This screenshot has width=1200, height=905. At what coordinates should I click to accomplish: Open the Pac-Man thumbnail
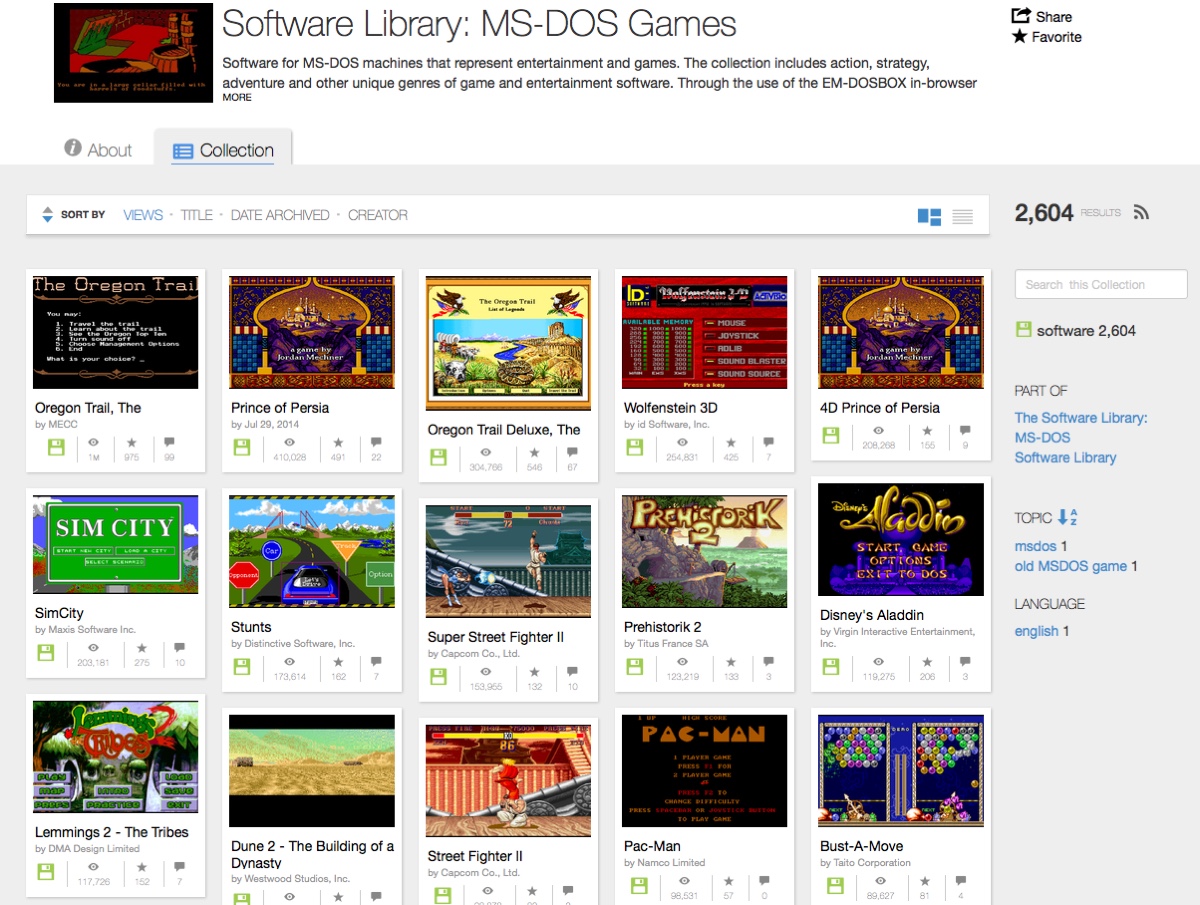[705, 770]
